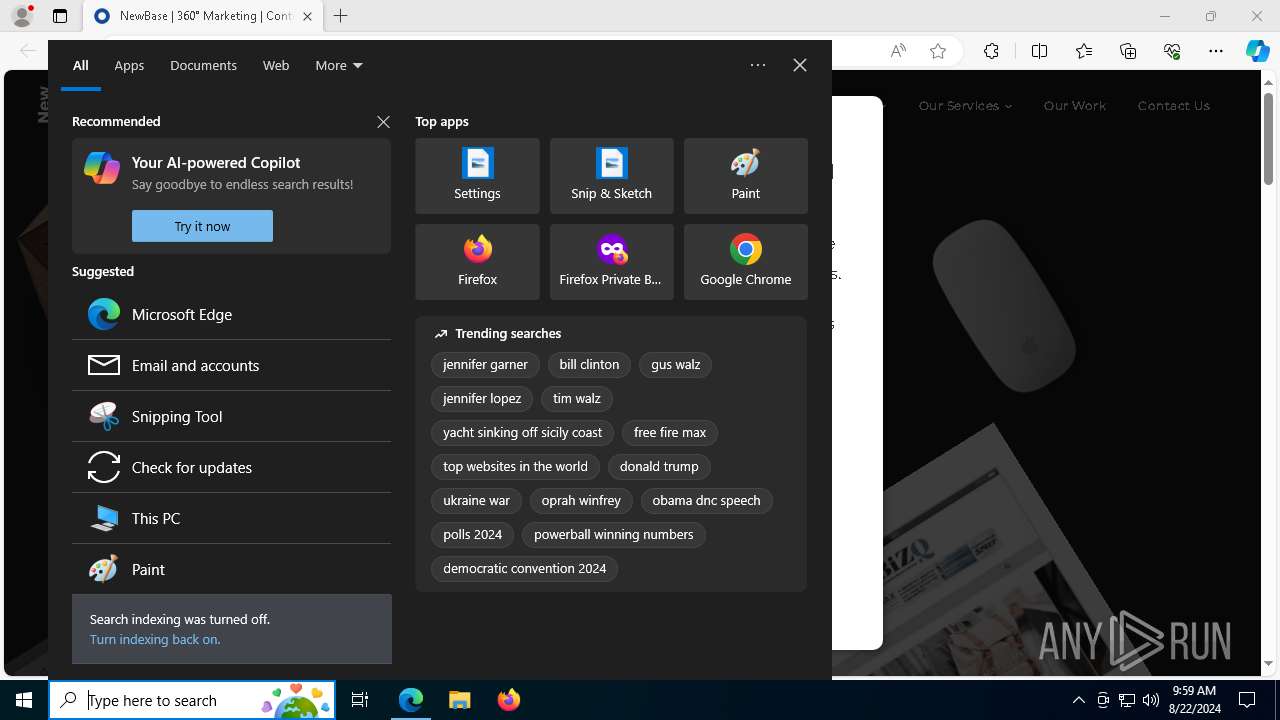
Task: Open Email and accounts suggestion
Action: click(231, 365)
